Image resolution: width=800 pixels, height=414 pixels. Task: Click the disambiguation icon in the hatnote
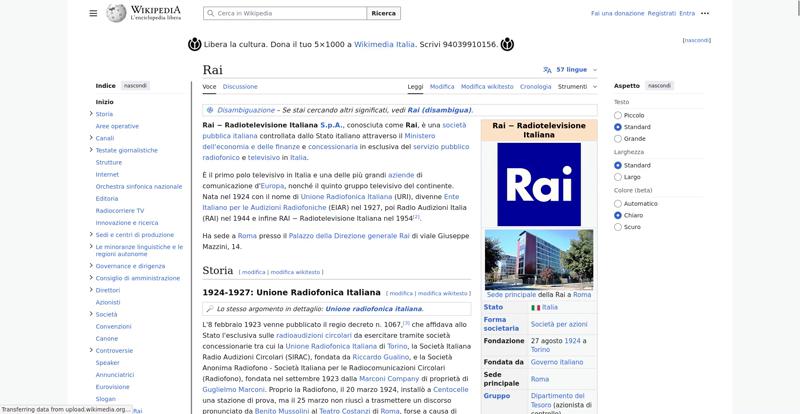click(210, 110)
